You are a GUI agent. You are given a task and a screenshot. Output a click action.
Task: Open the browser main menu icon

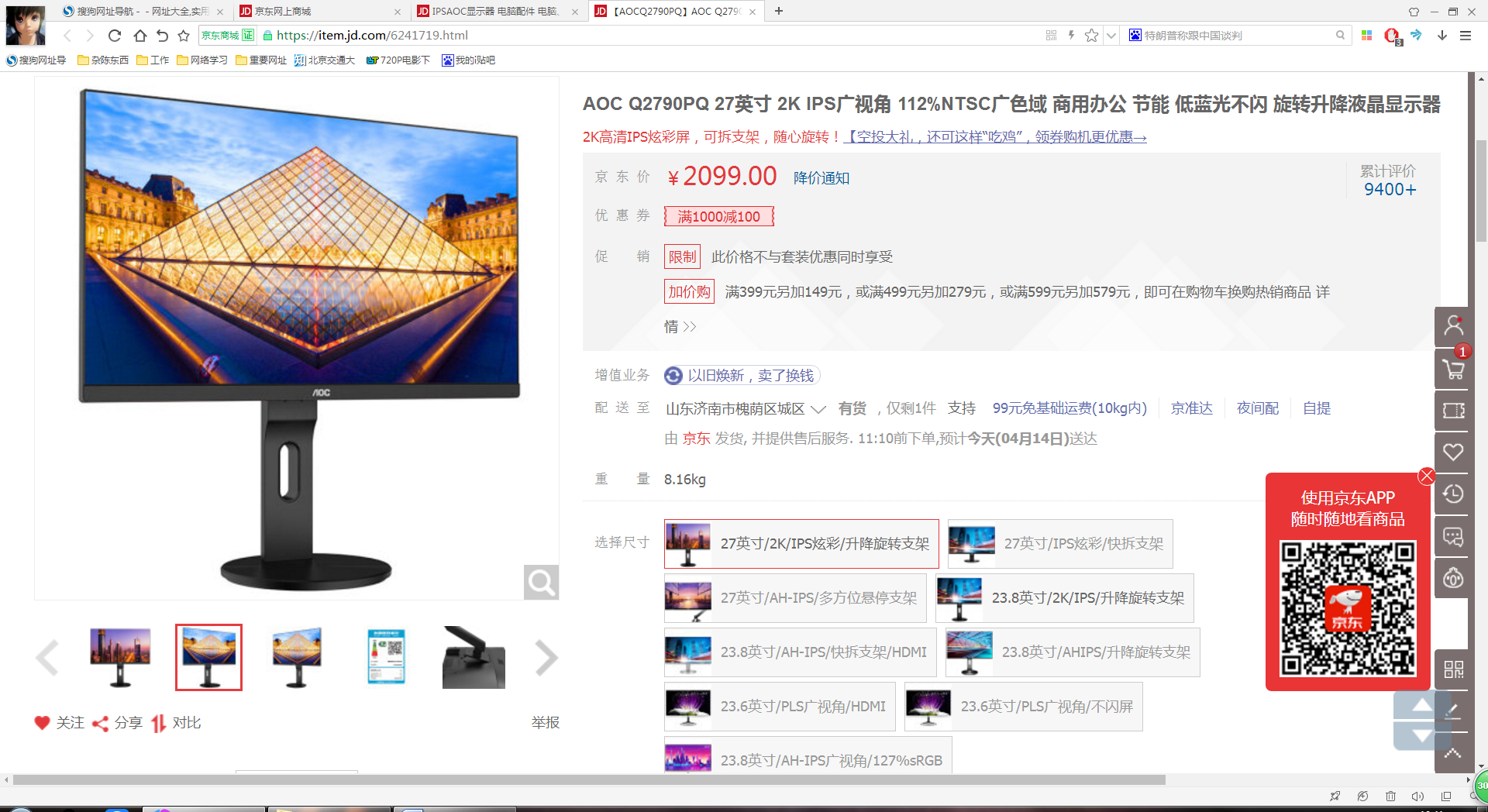[x=1465, y=35]
